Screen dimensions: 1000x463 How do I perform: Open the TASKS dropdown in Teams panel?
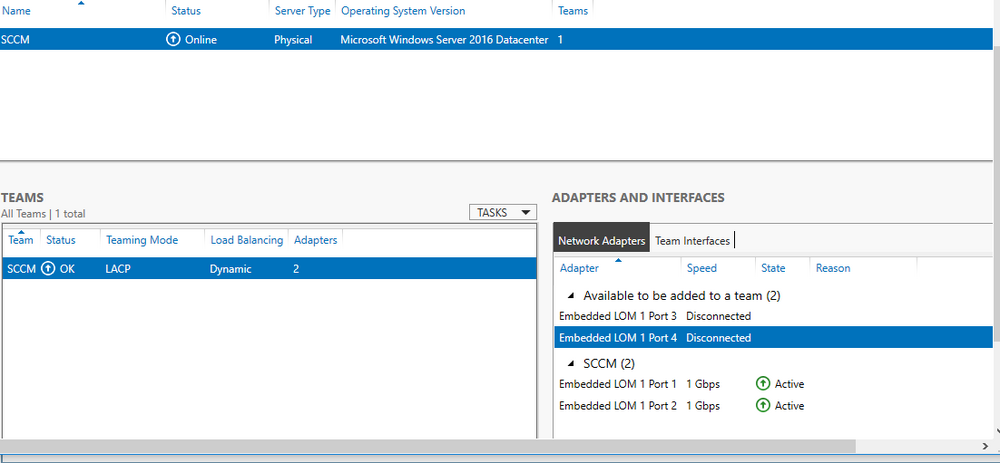pos(503,212)
